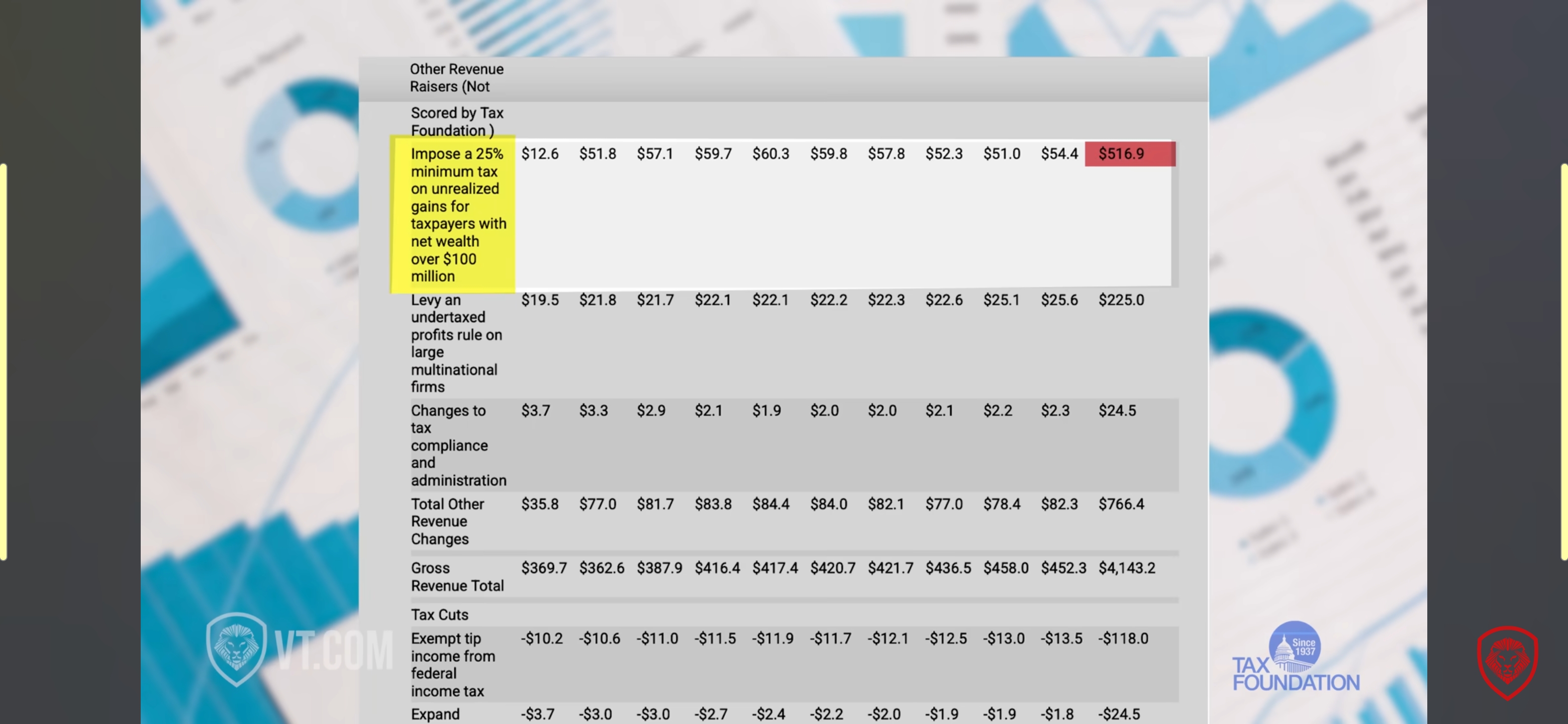
Task: Click the red lion shield icon
Action: tap(1507, 663)
